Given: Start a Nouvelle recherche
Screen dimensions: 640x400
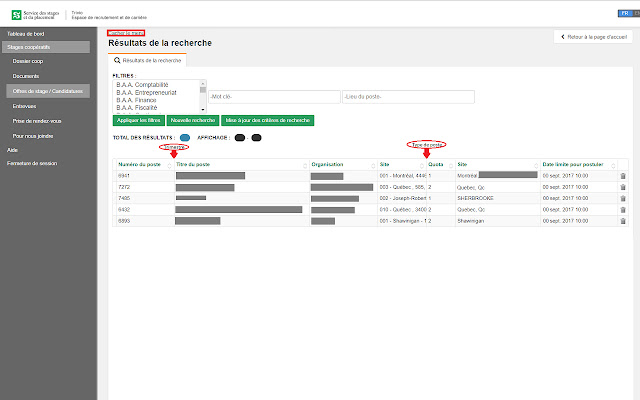Looking at the screenshot, I should click(x=193, y=120).
